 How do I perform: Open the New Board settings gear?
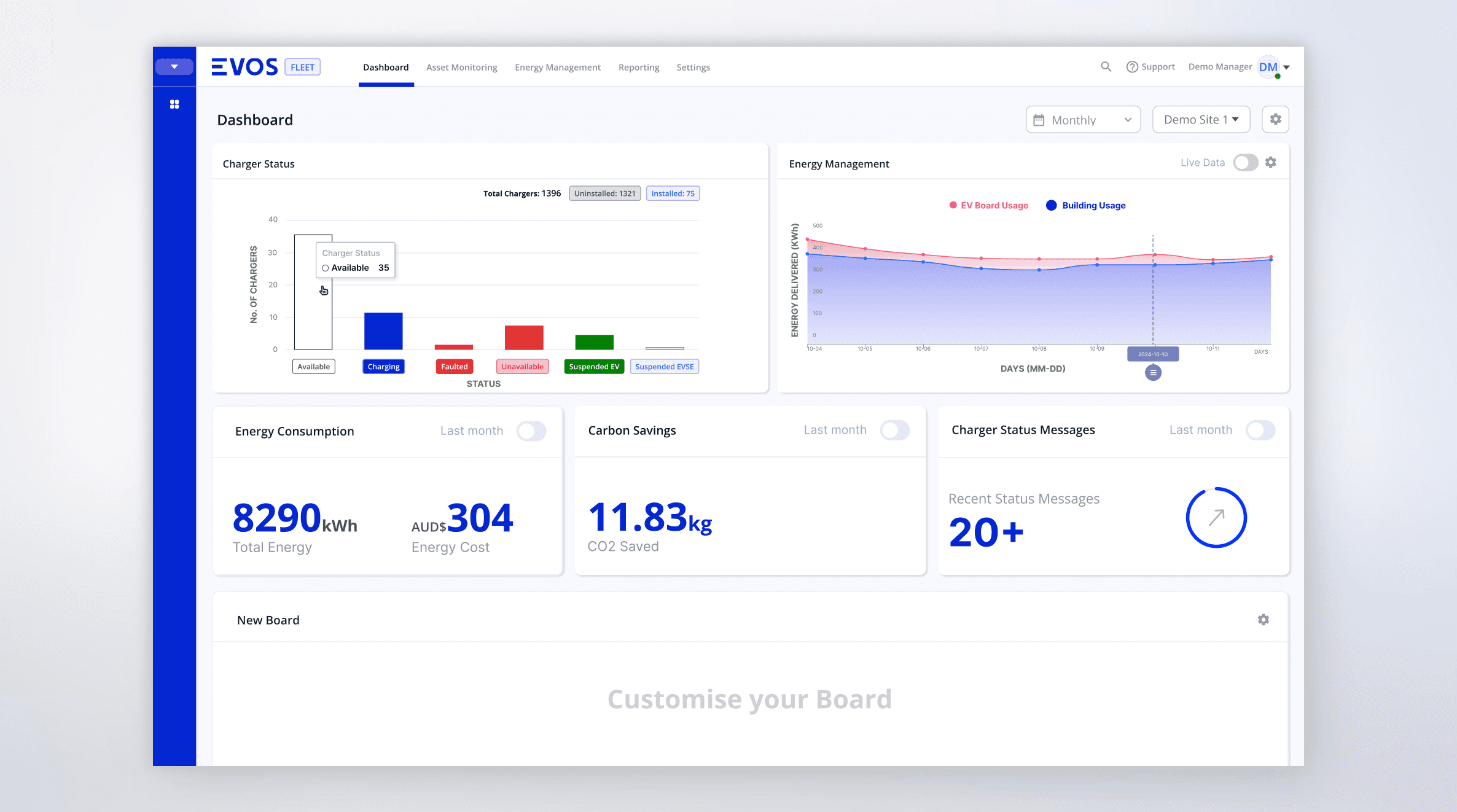(x=1263, y=620)
